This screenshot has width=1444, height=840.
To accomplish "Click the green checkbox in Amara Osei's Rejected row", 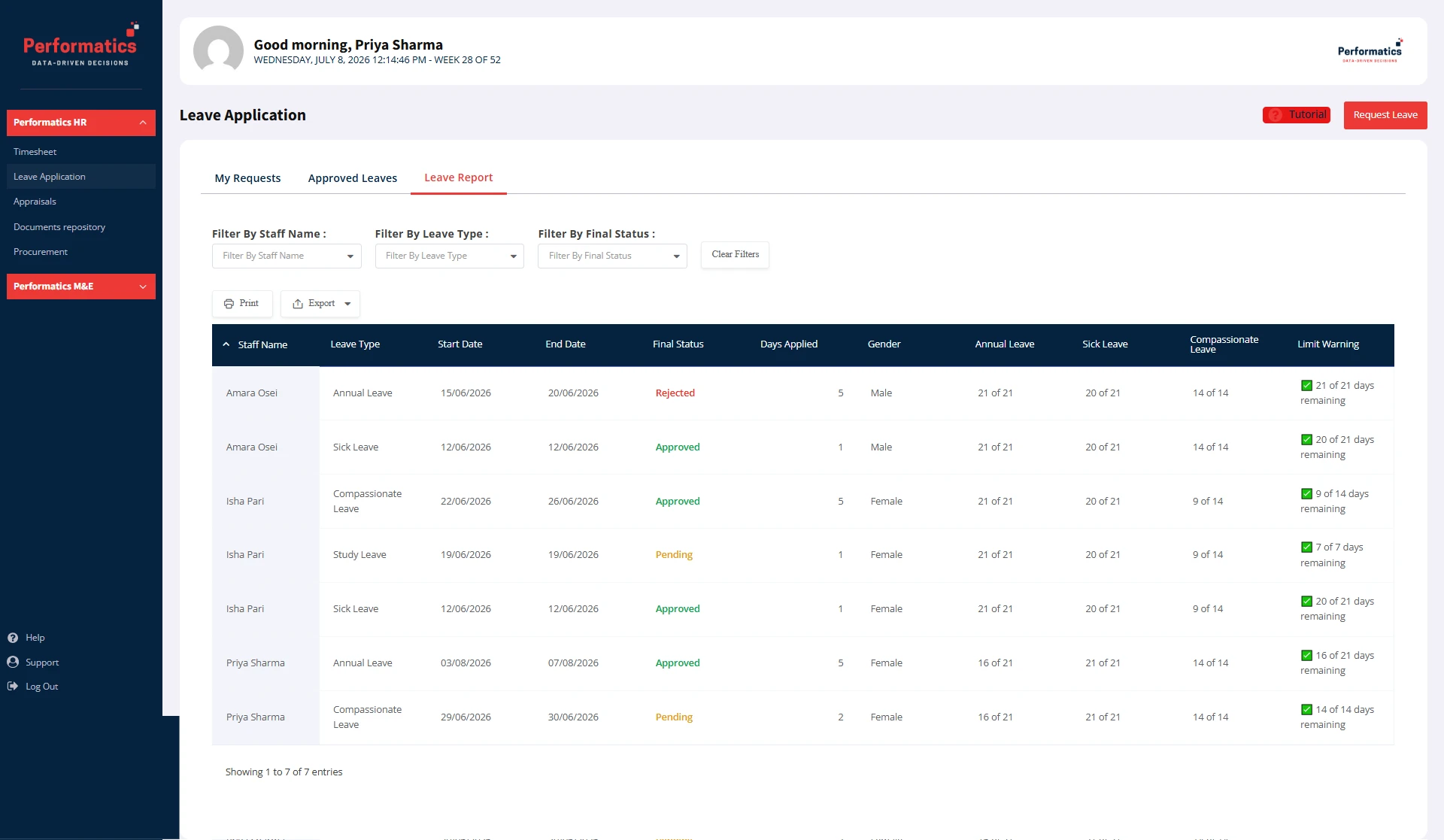I will coord(1307,386).
